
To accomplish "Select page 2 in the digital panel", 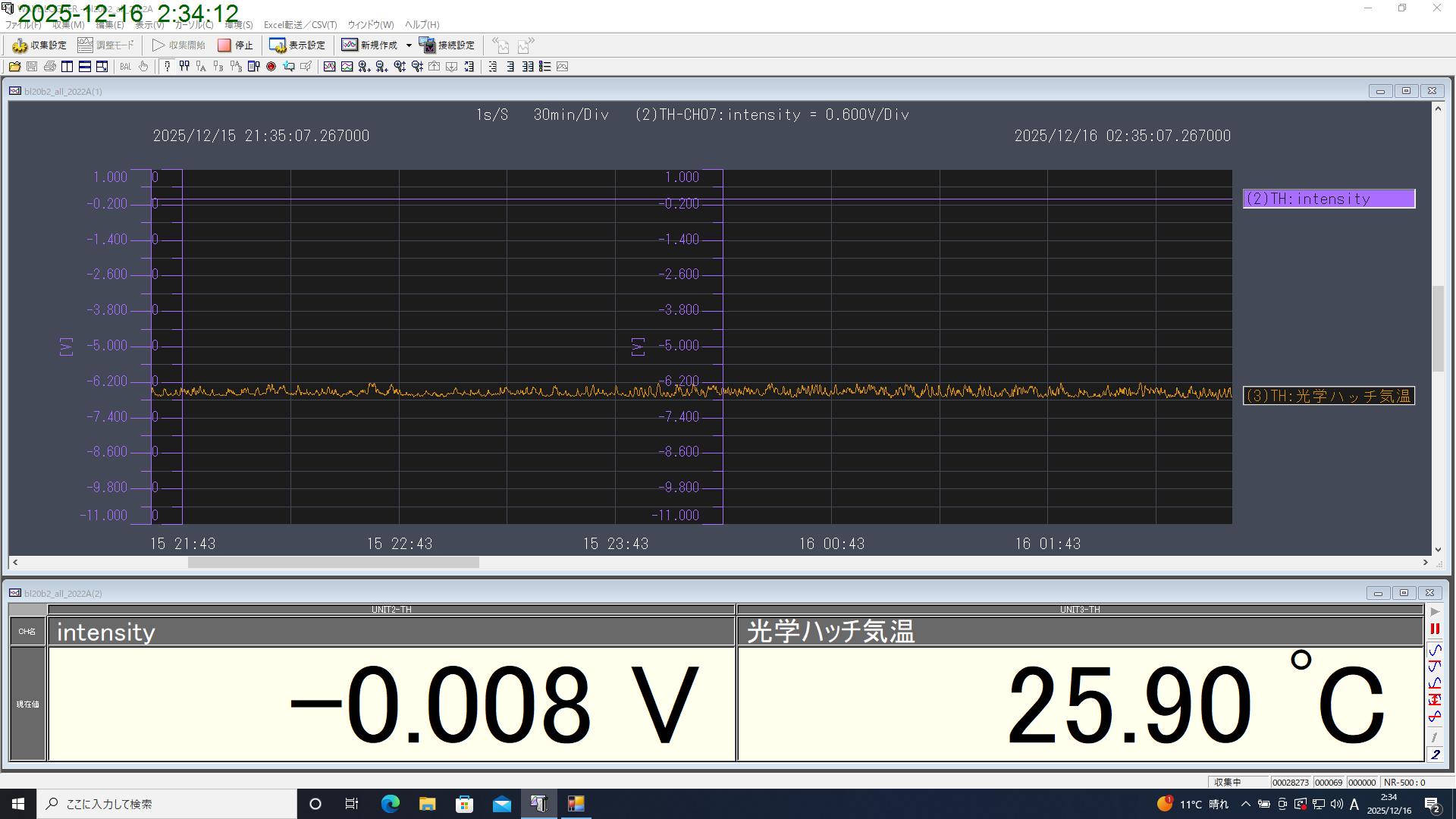I will 1435,755.
